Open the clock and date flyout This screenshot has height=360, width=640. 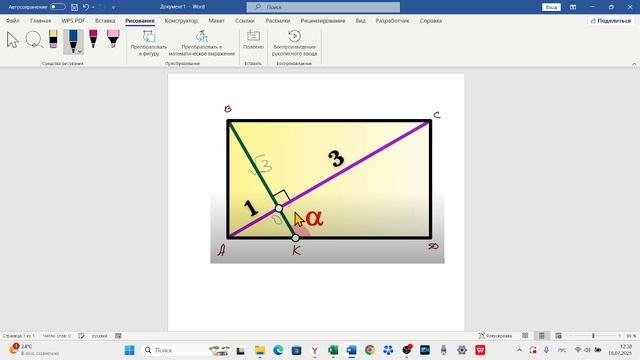621,350
